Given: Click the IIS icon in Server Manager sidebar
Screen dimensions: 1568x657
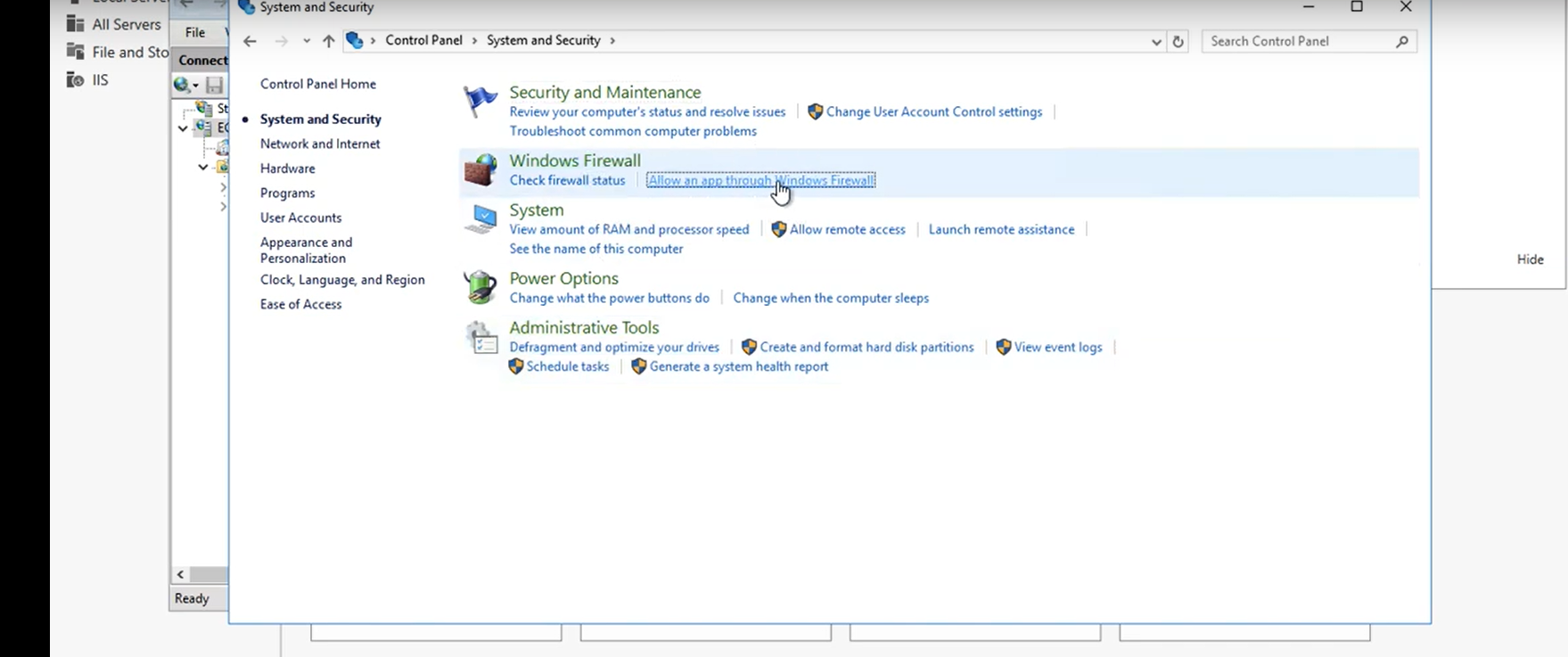Looking at the screenshot, I should coord(76,79).
